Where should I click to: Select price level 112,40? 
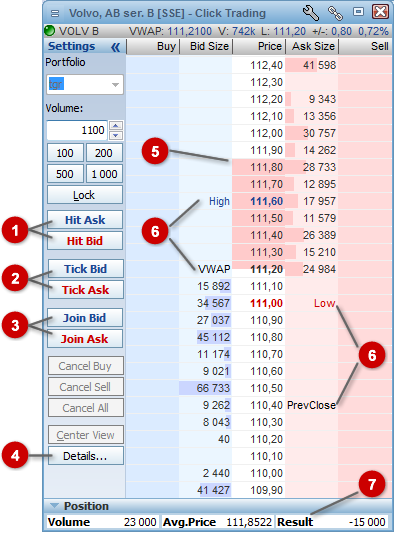[x=267, y=65]
